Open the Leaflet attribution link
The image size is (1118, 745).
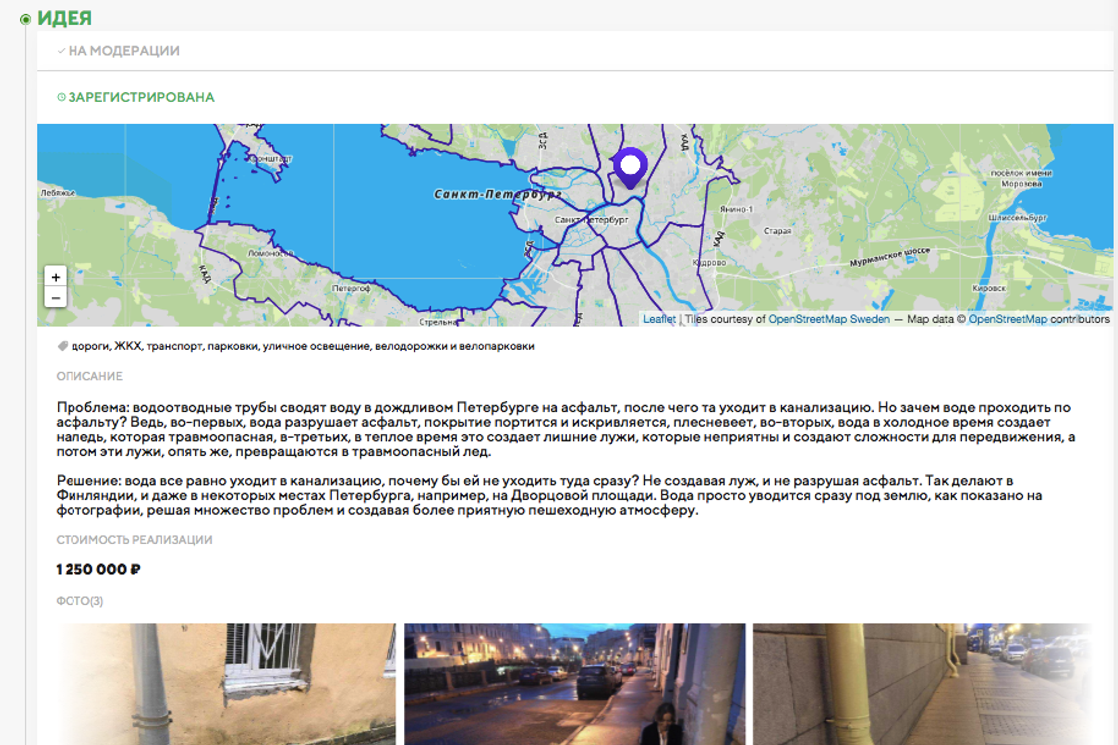659,320
